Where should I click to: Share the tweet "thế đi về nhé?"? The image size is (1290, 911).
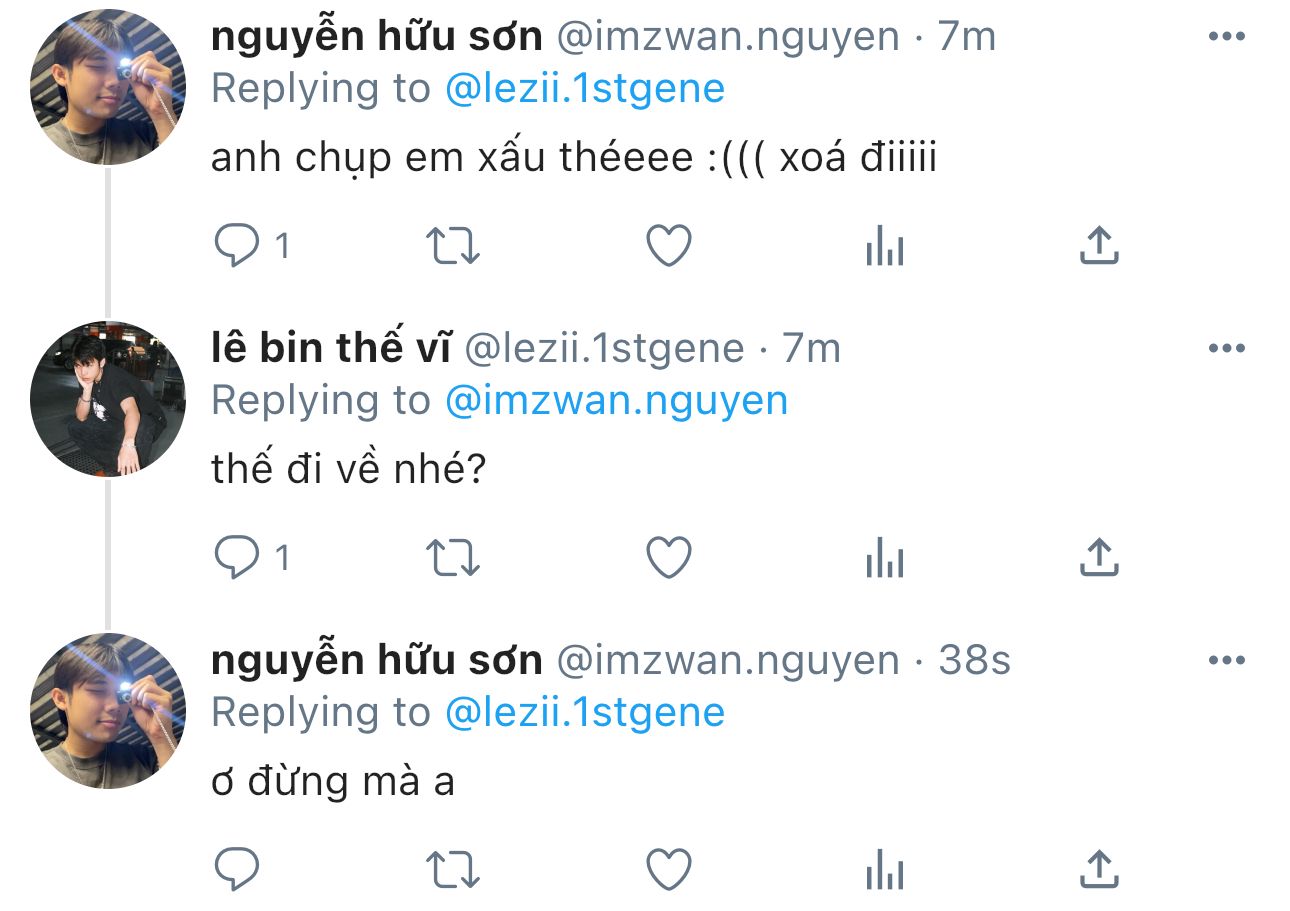pyautogui.click(x=1099, y=557)
